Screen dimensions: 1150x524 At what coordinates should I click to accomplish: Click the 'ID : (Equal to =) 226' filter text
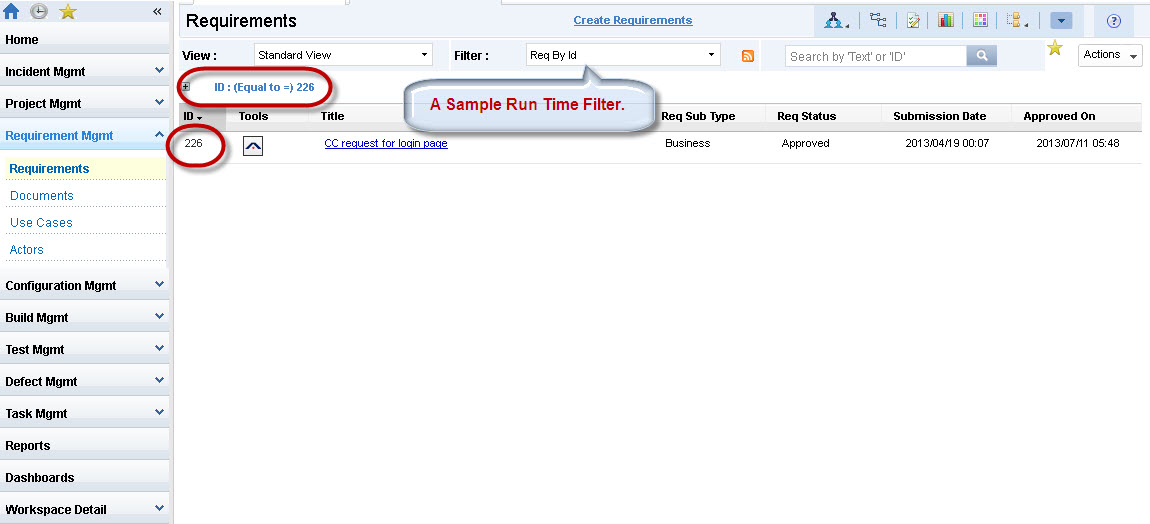(x=264, y=87)
